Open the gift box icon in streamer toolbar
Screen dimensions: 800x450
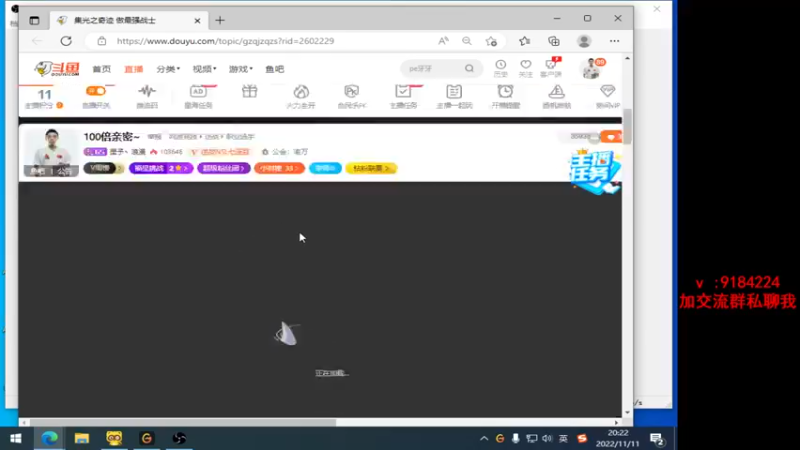coord(249,92)
